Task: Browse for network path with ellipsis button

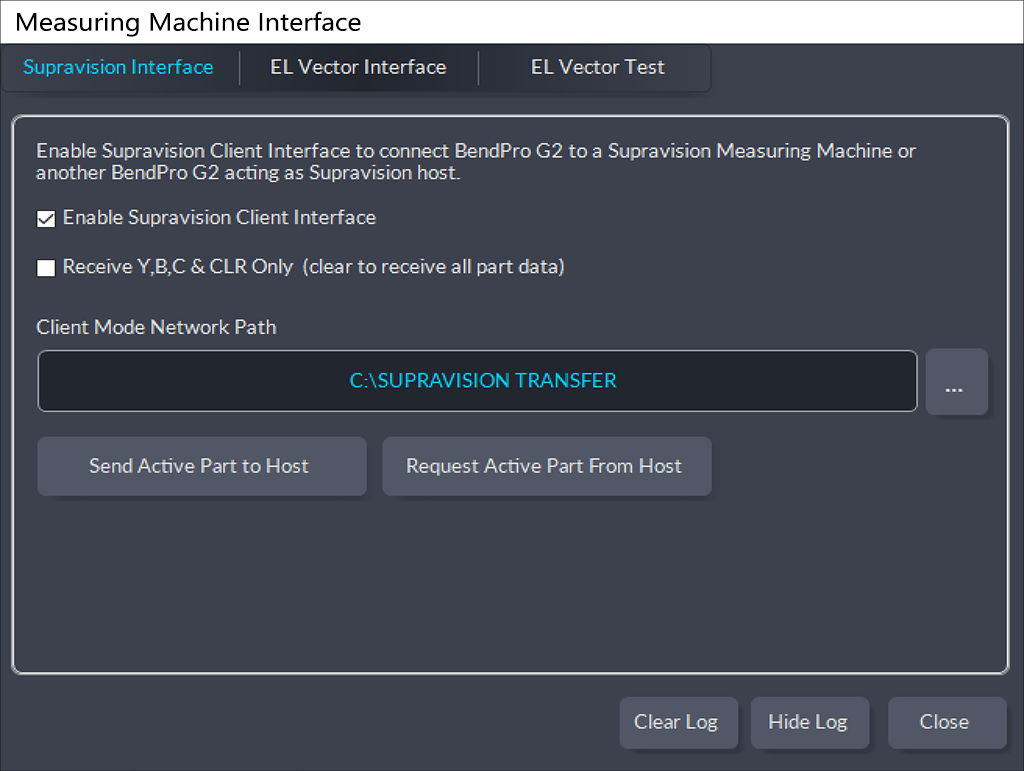Action: (957, 381)
